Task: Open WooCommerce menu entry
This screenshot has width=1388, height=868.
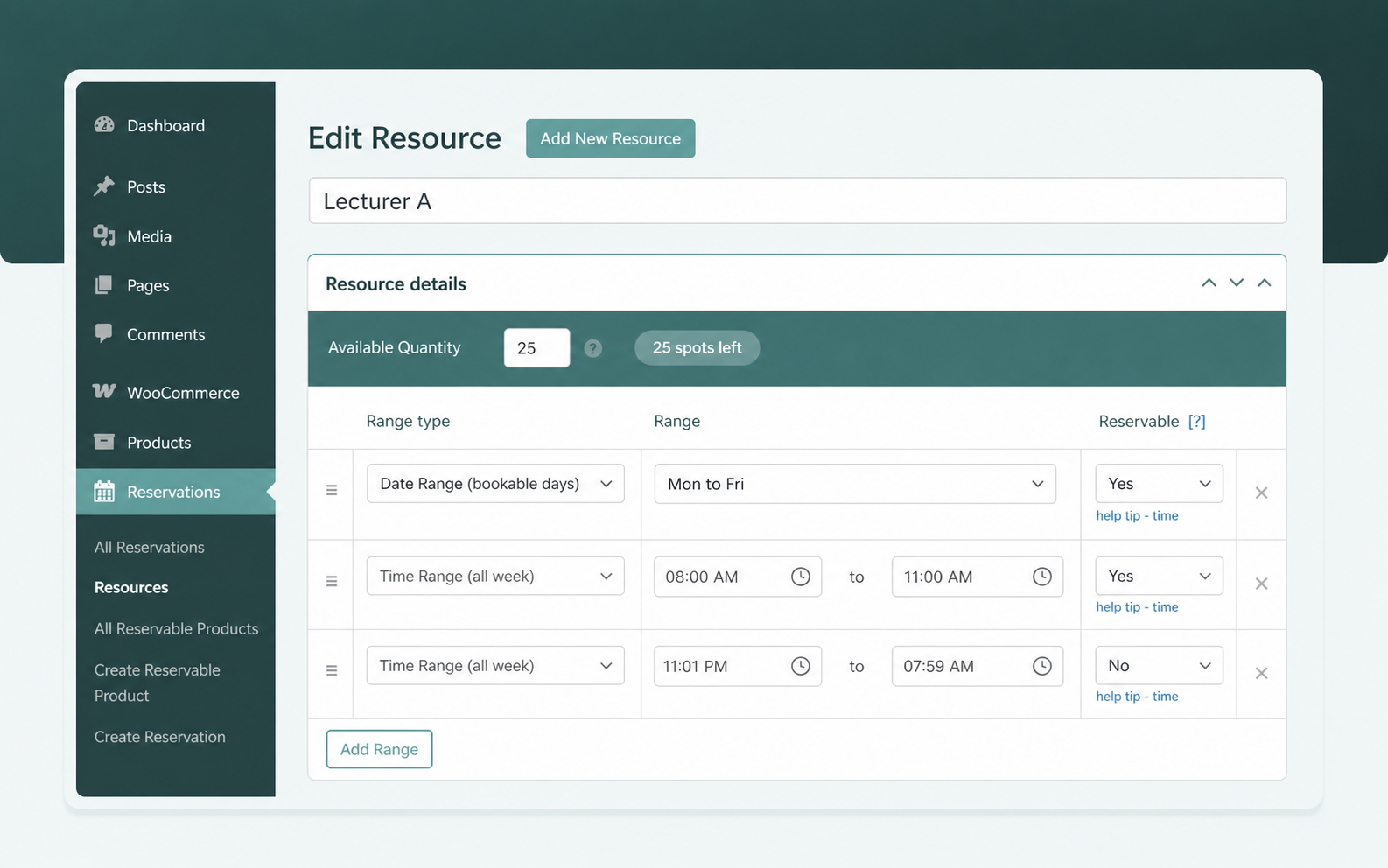Action: coord(175,393)
